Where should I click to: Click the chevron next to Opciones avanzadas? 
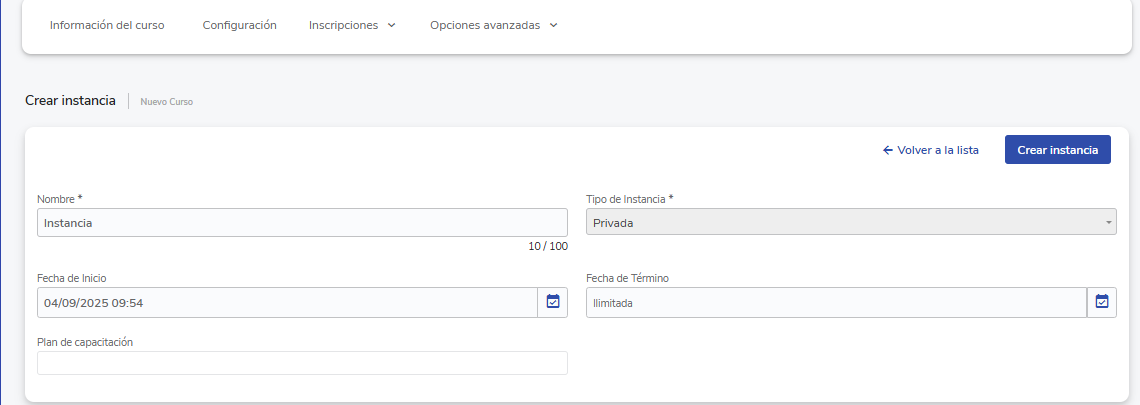pos(553,26)
